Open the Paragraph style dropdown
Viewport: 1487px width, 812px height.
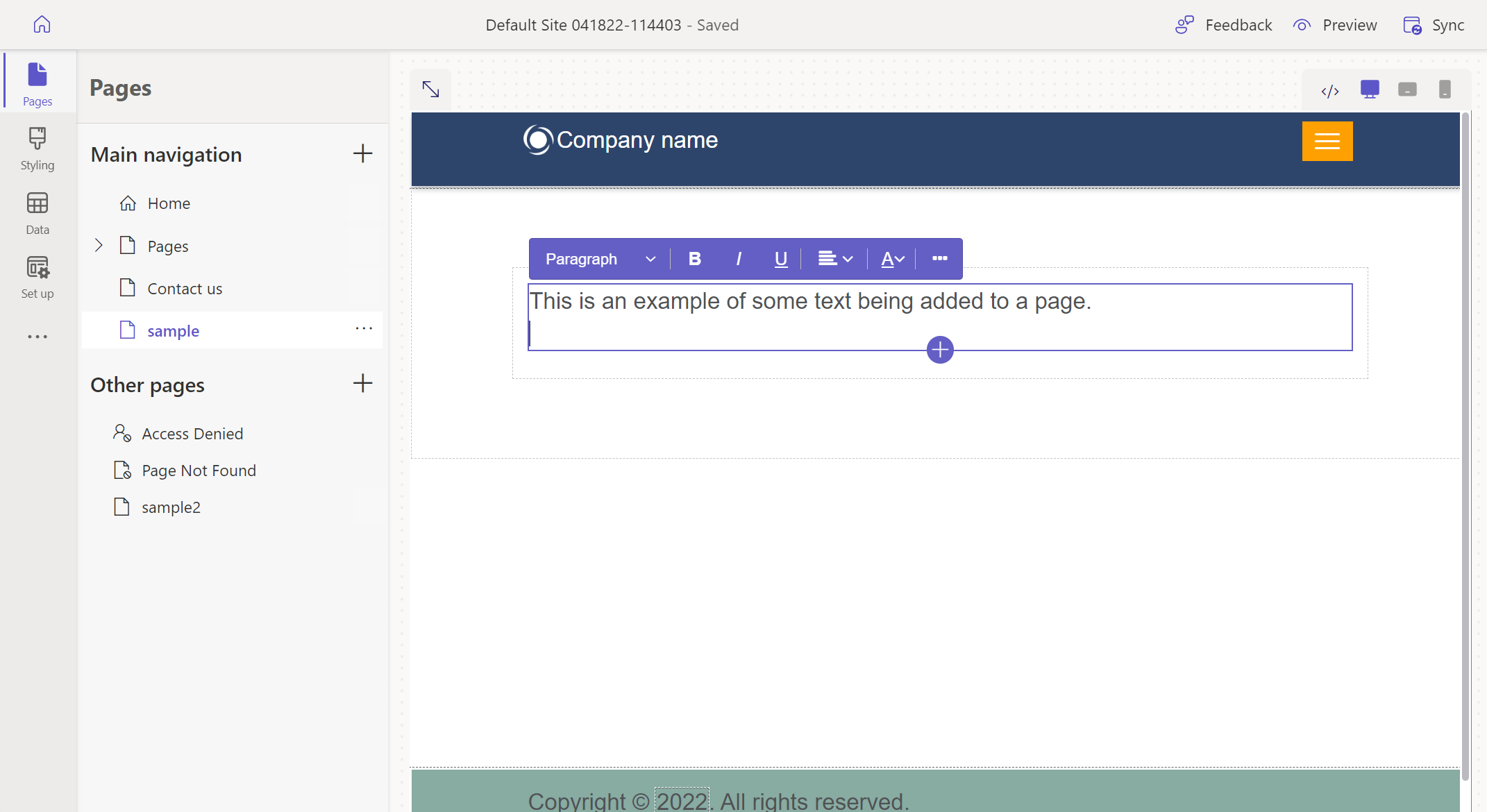tap(597, 259)
